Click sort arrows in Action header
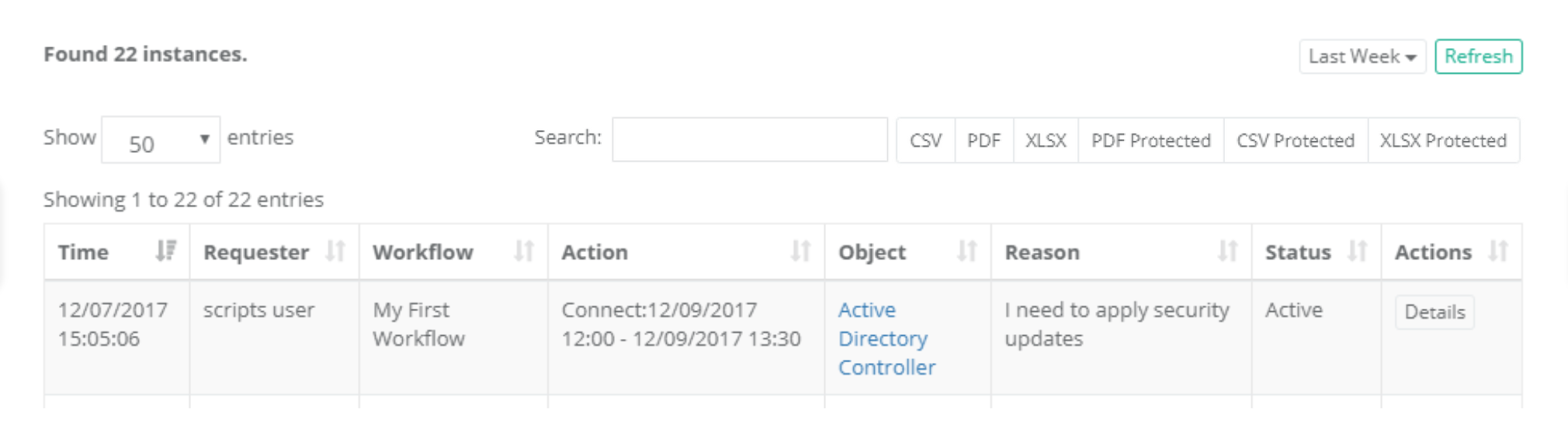 (800, 251)
